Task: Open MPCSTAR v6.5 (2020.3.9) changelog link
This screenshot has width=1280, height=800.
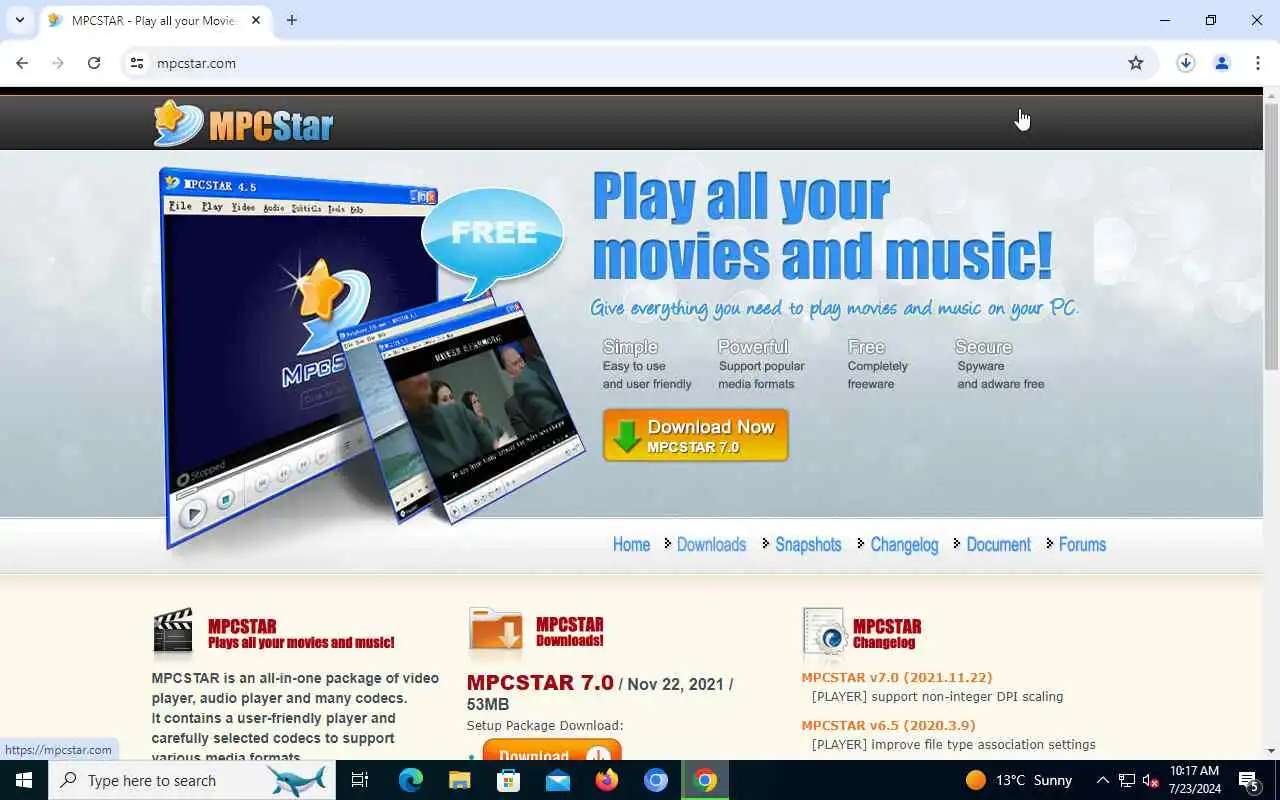Action: tap(888, 725)
